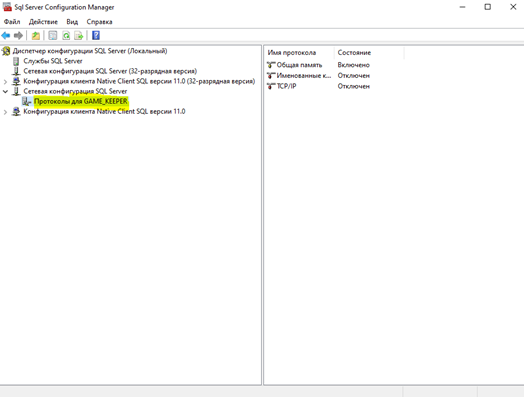Click the Forward arrow toolbar icon
The width and height of the screenshot is (524, 397).
(18, 35)
